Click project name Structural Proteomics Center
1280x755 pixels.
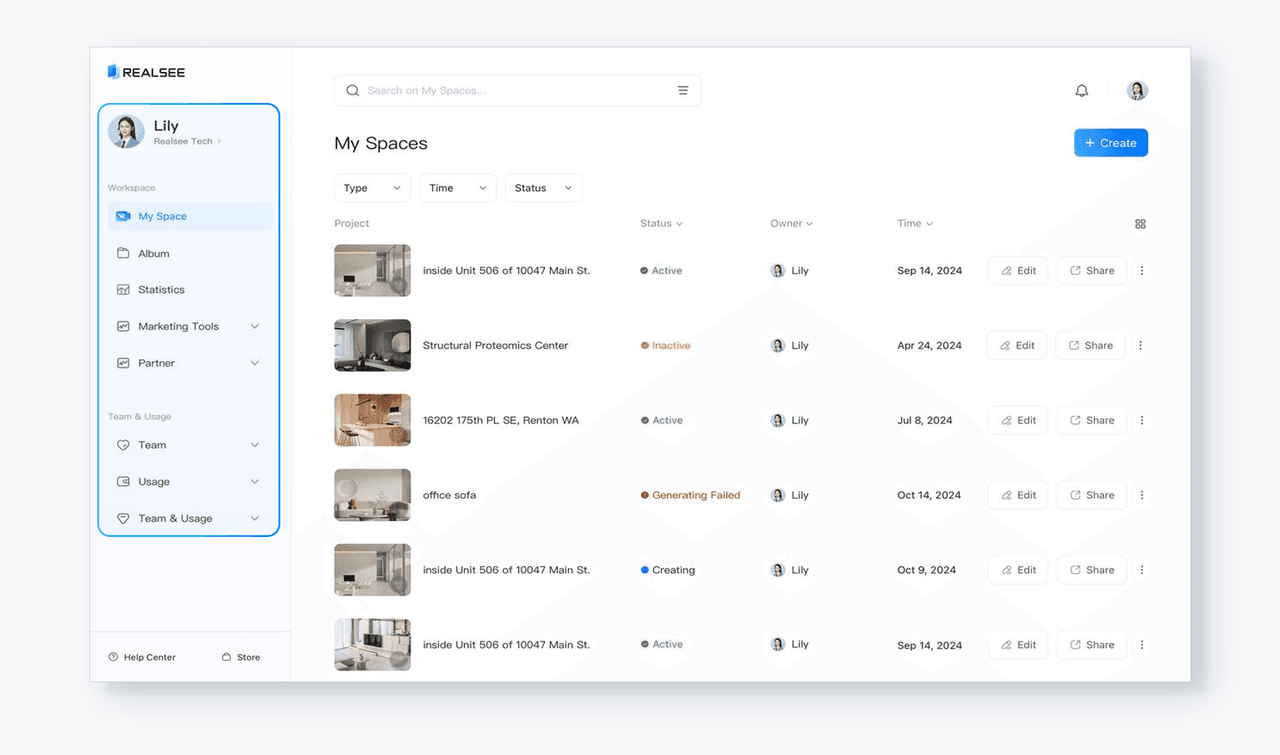point(495,345)
